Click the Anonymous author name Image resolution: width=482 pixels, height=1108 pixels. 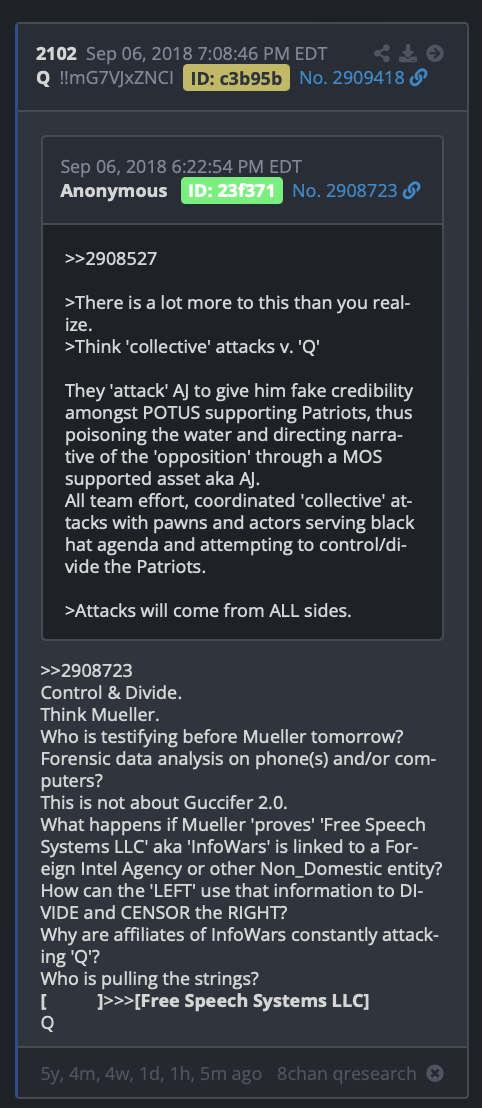pyautogui.click(x=114, y=190)
